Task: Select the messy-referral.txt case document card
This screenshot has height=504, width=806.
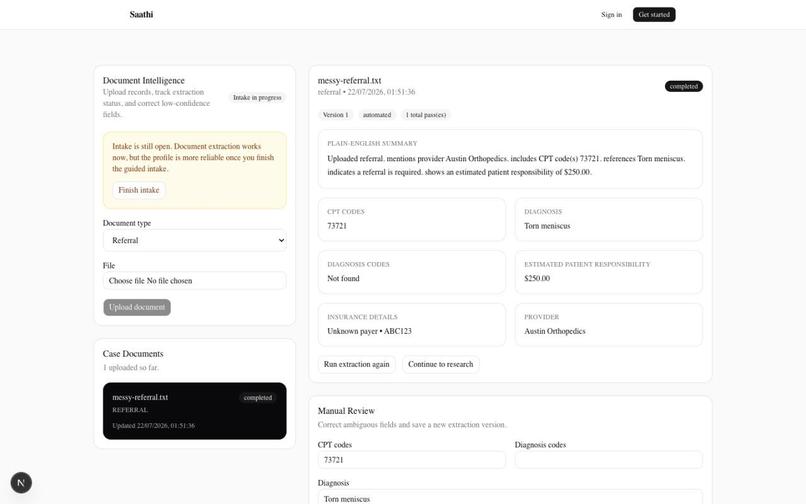Action: tap(195, 411)
